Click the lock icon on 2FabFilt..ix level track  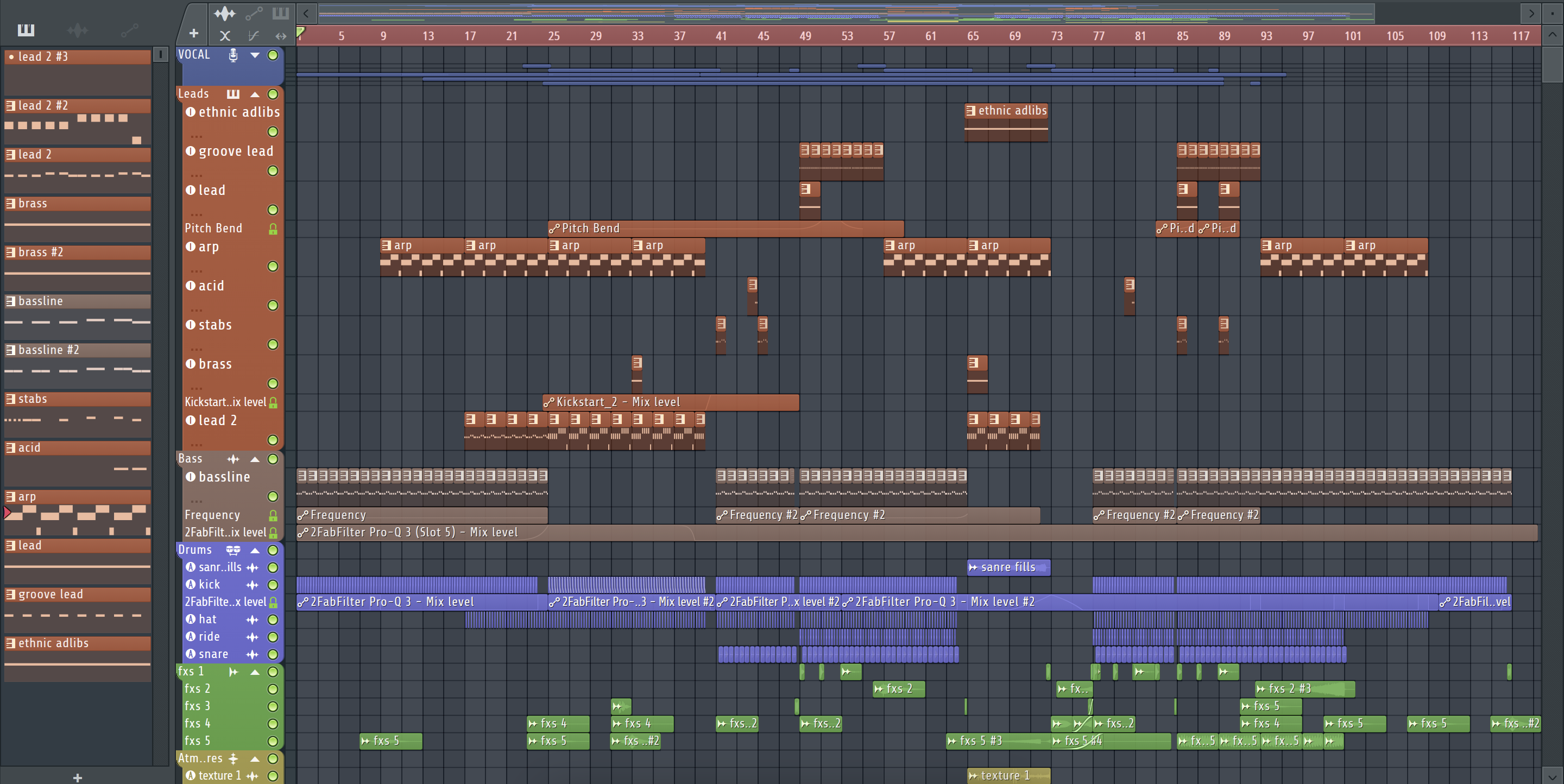click(x=273, y=533)
